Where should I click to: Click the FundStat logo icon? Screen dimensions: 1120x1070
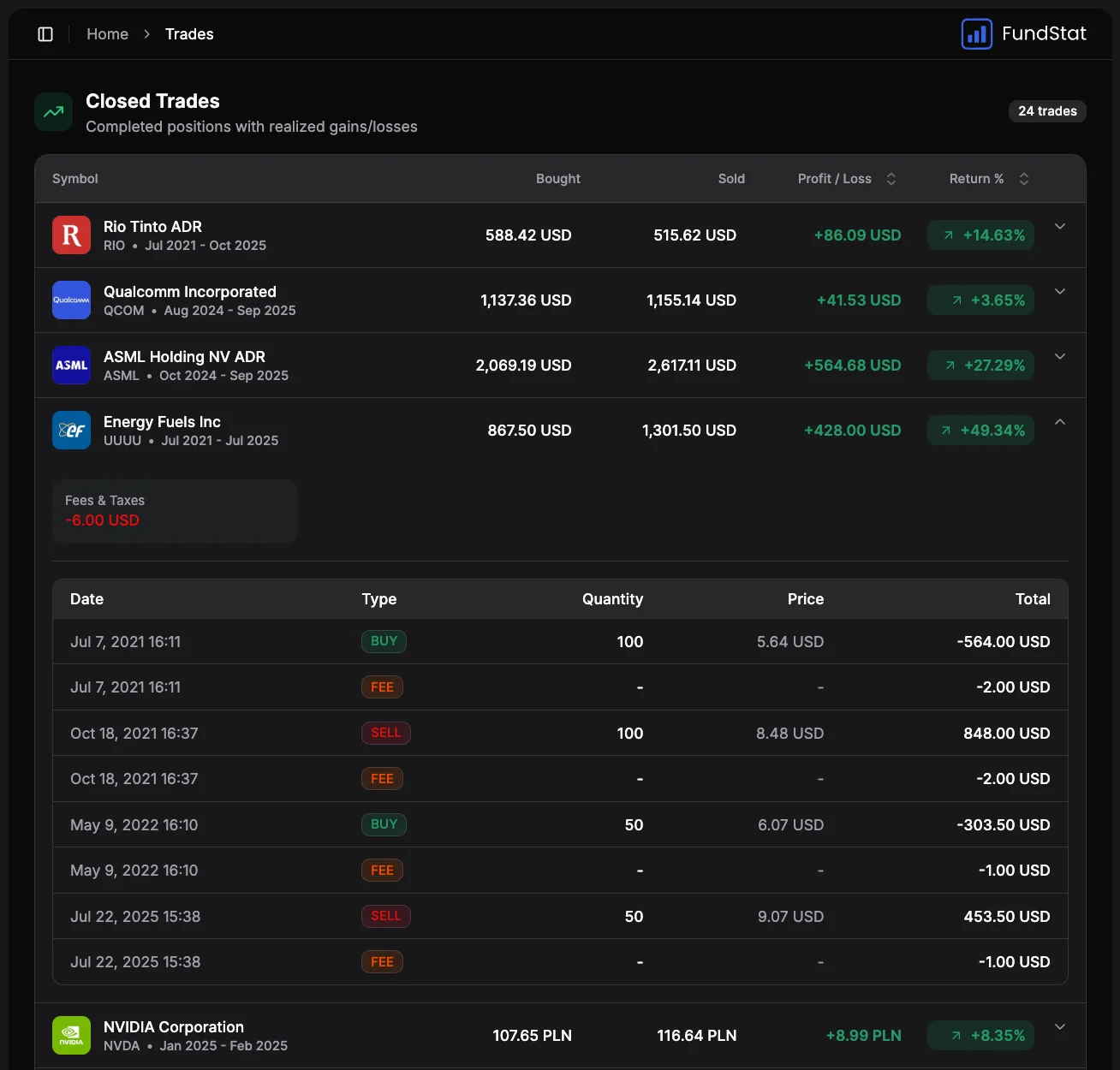(x=976, y=33)
